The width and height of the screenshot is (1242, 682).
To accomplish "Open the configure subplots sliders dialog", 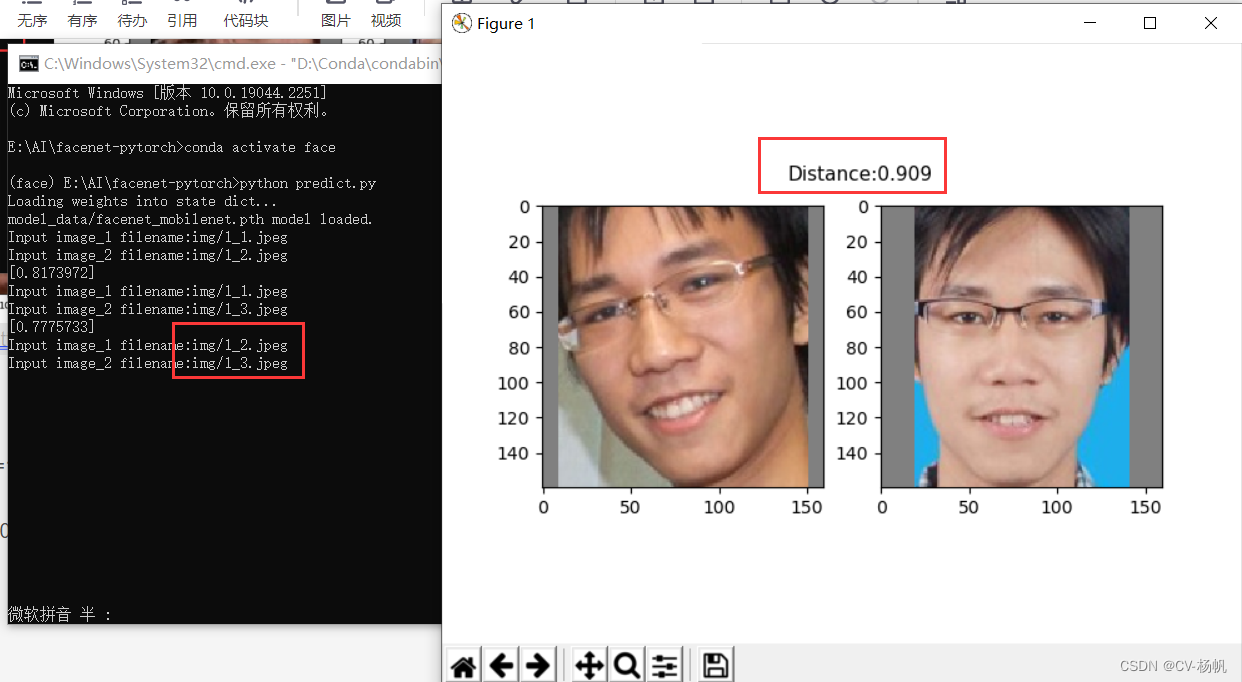I will tap(665, 665).
